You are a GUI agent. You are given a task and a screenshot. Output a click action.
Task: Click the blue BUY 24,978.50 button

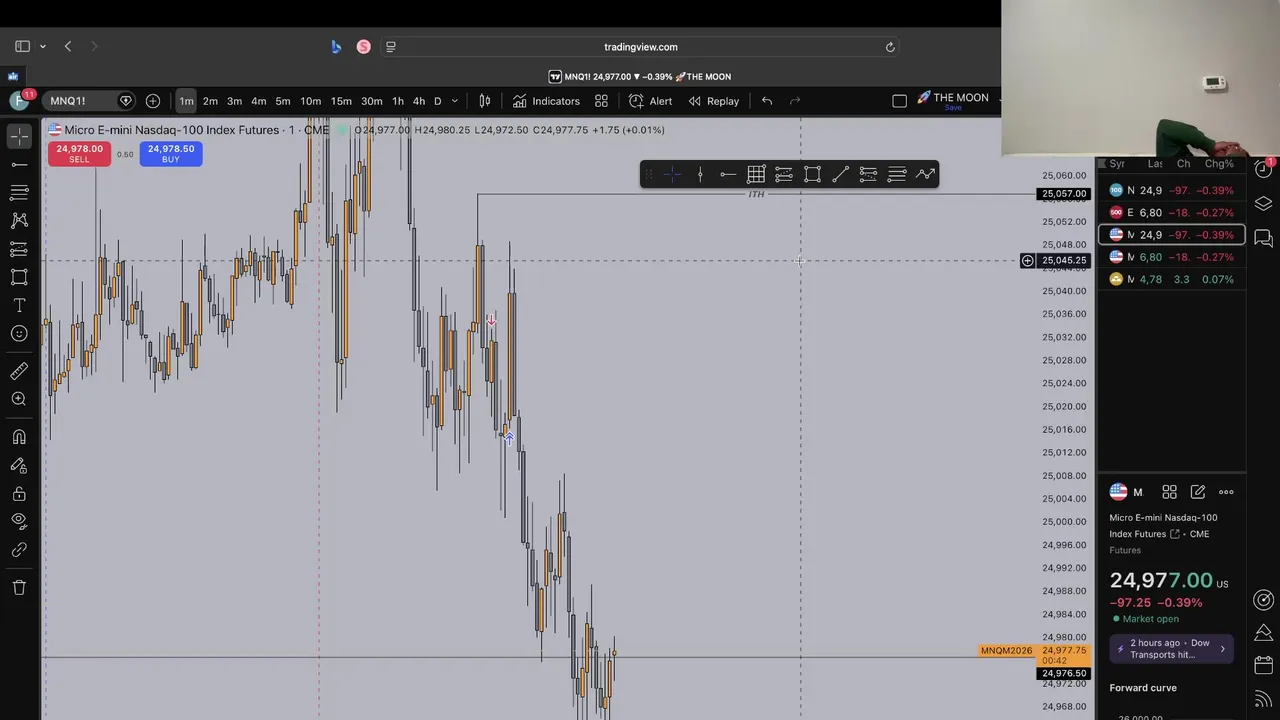pyautogui.click(x=171, y=153)
